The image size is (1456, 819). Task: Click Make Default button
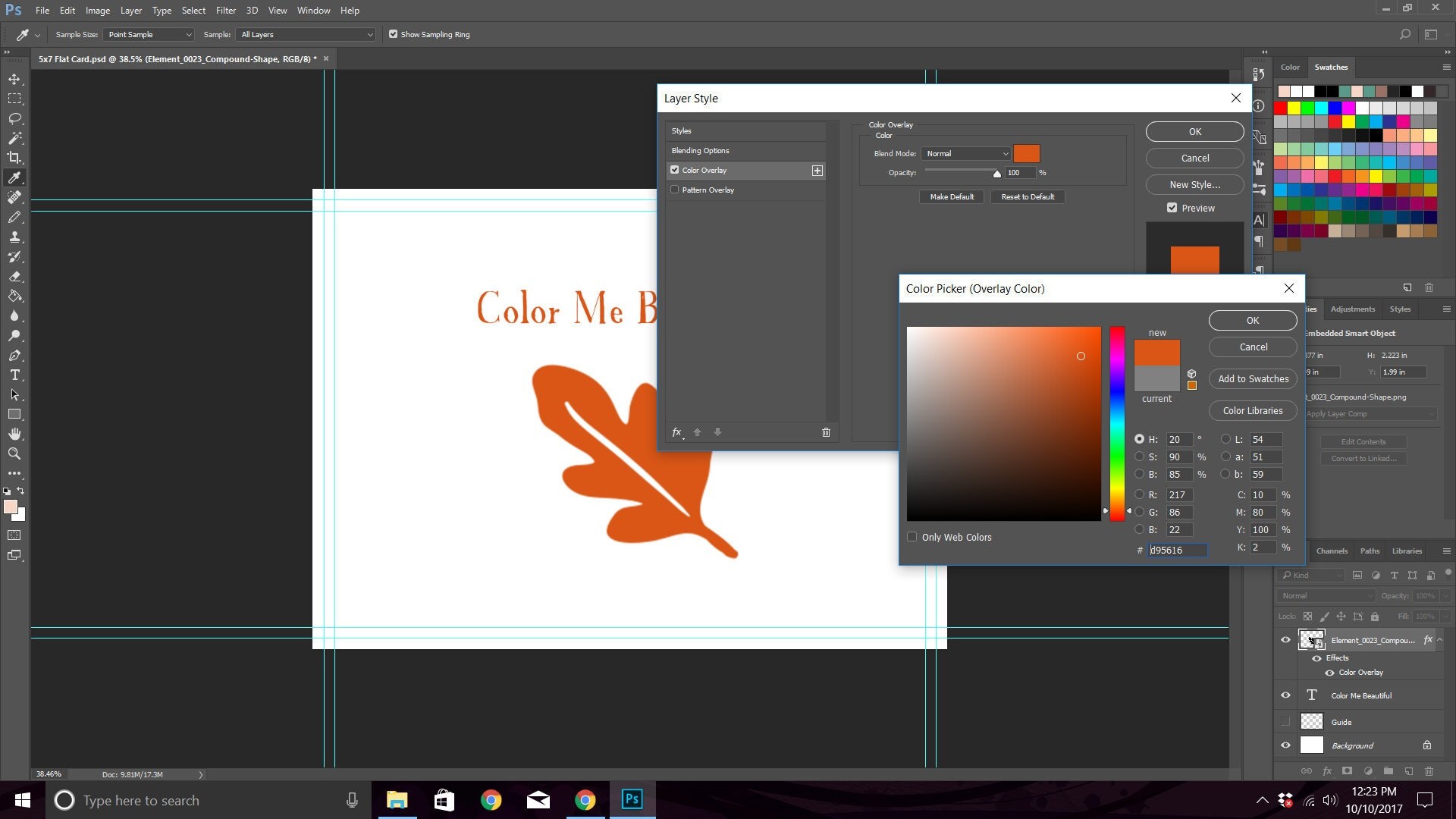point(952,197)
